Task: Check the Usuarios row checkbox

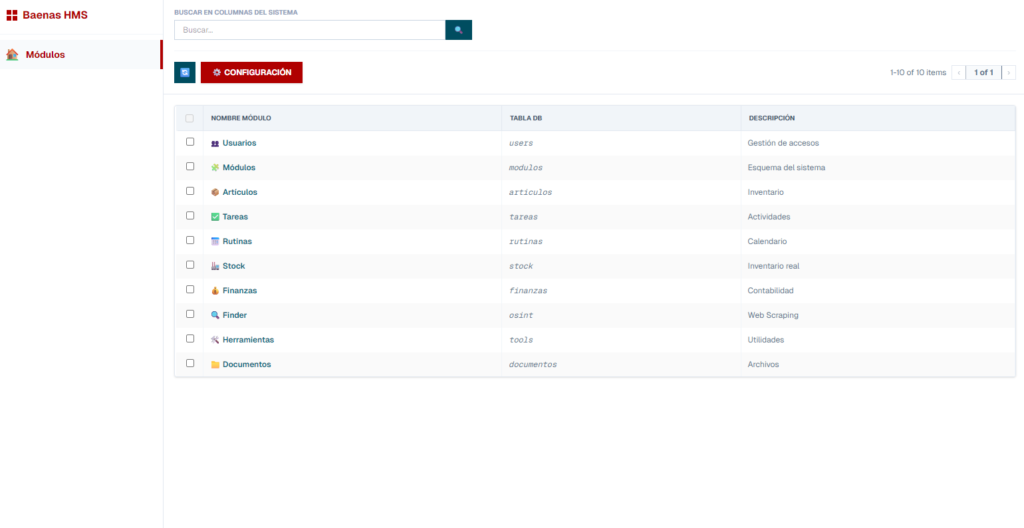Action: 190,142
